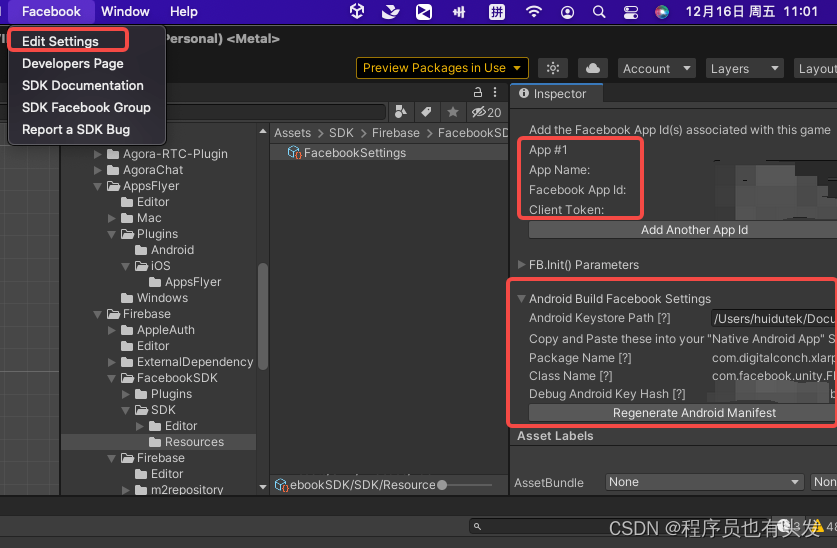Switch to the Inspector tab
This screenshot has width=837, height=548.
click(x=554, y=94)
